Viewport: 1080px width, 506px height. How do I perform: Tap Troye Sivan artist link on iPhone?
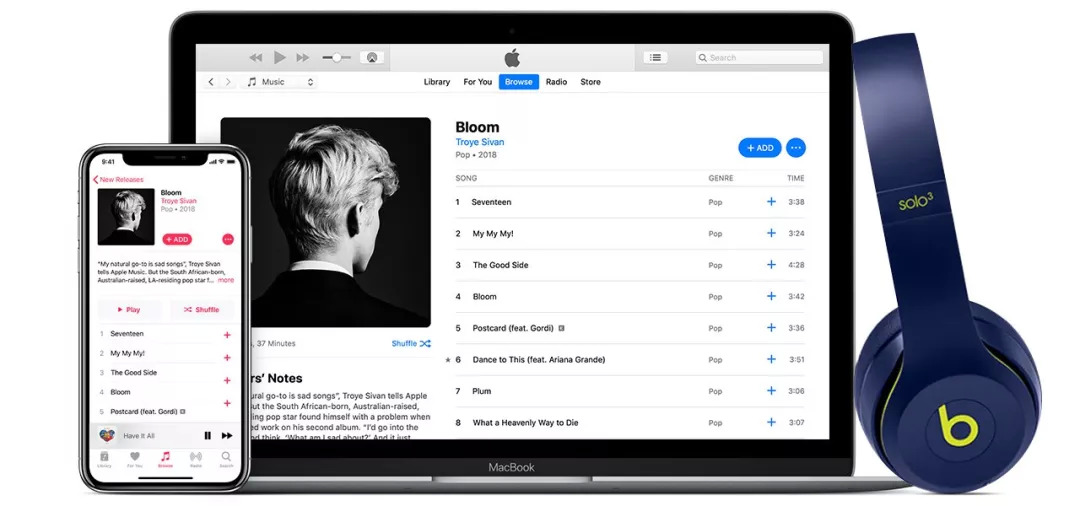(178, 201)
